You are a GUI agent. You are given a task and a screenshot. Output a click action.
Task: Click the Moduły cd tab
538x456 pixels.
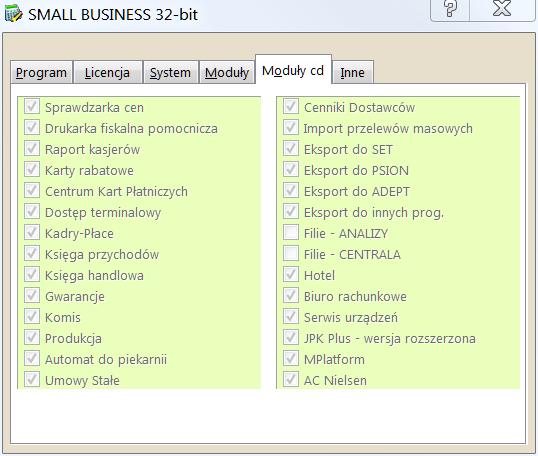293,70
